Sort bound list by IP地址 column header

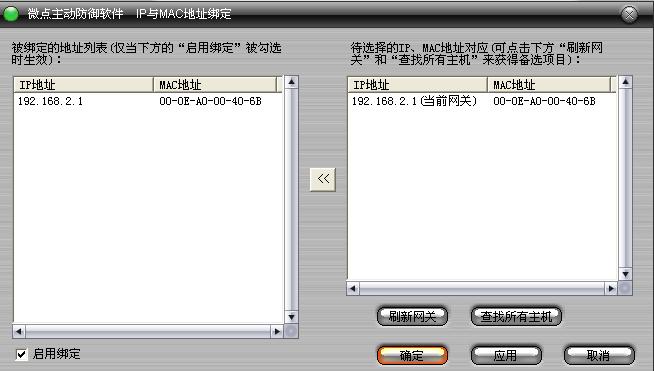[x=83, y=85]
